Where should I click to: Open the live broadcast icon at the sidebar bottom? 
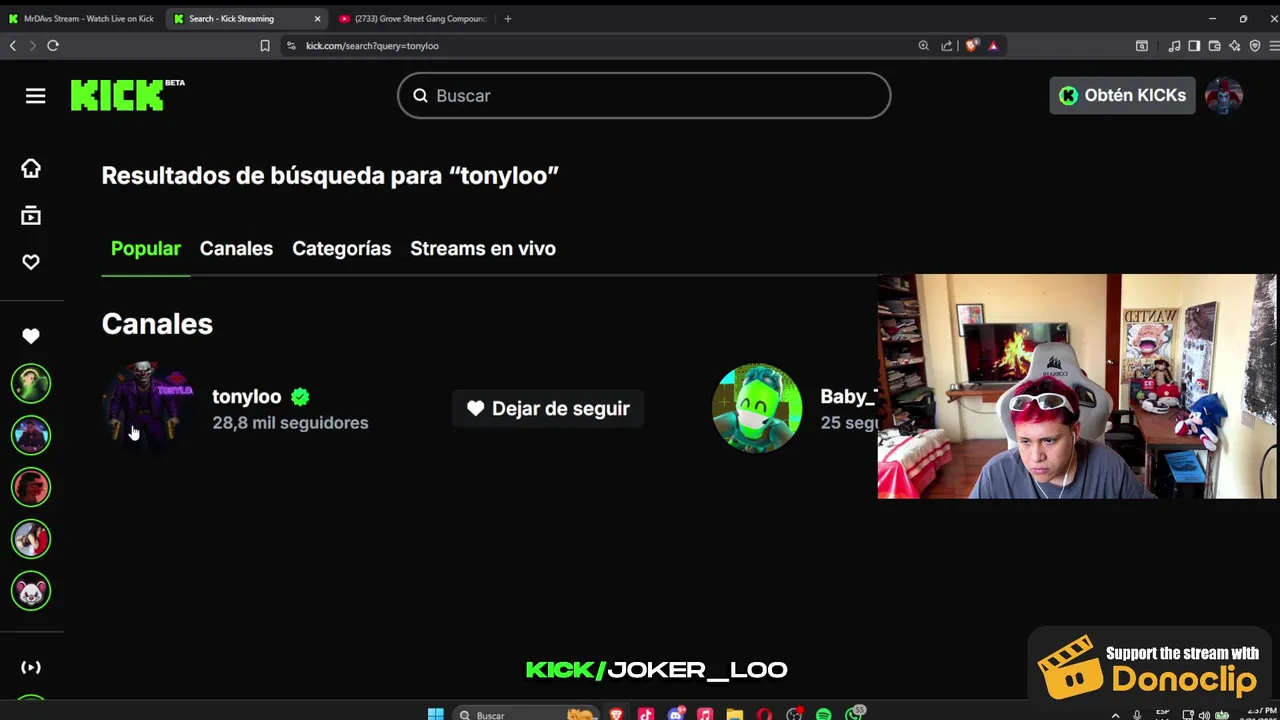(31, 667)
